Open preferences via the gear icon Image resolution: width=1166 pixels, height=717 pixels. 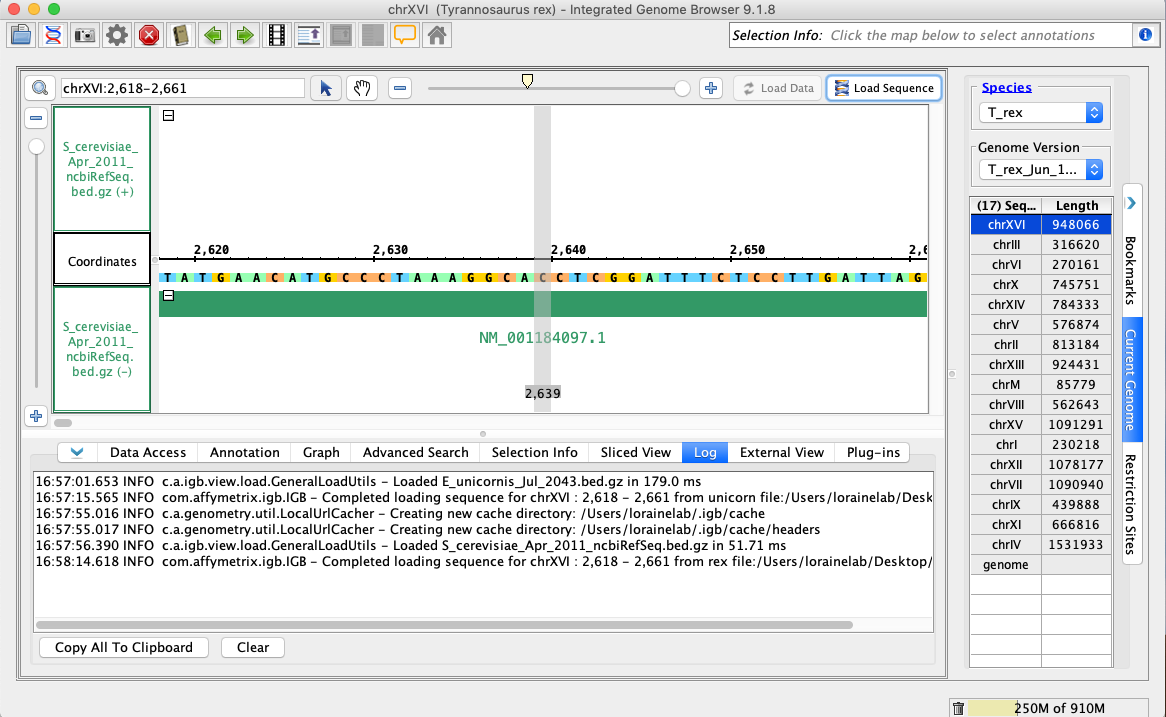coord(117,35)
